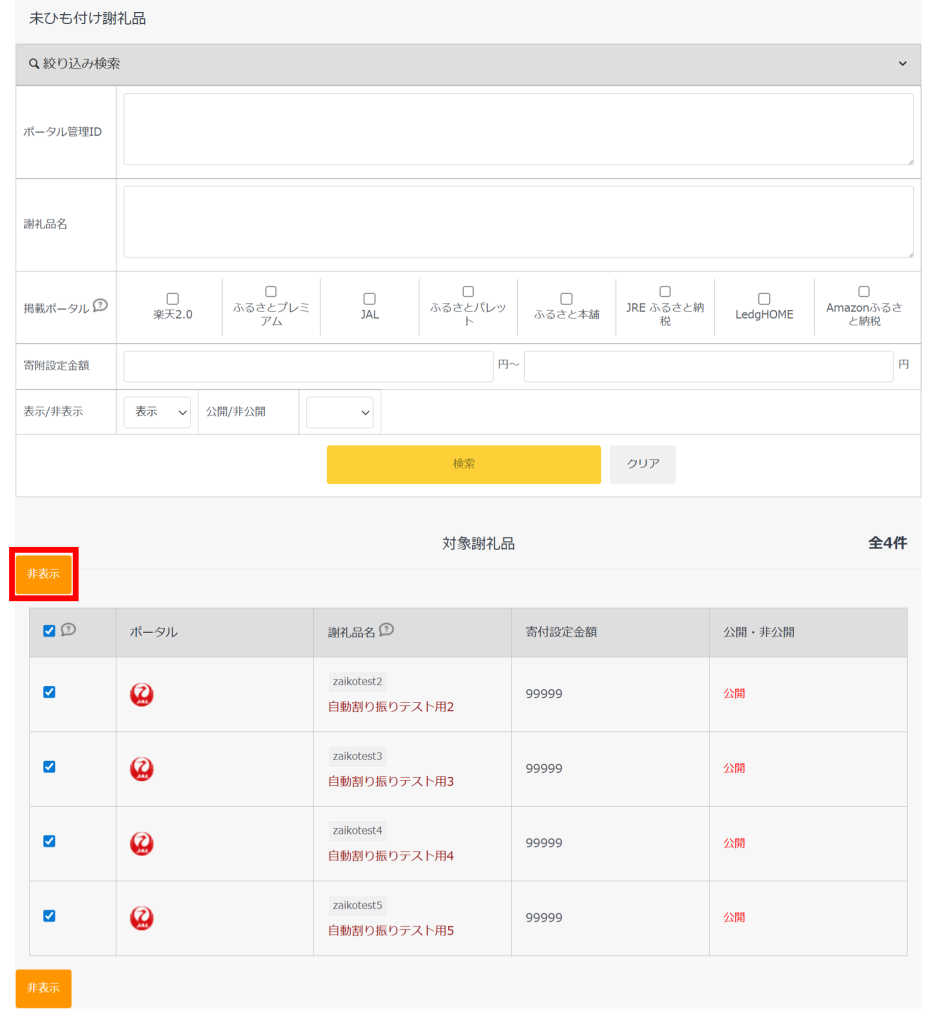Click help icon beside 謝礼品名 column header
The image size is (940, 1024).
[x=386, y=630]
